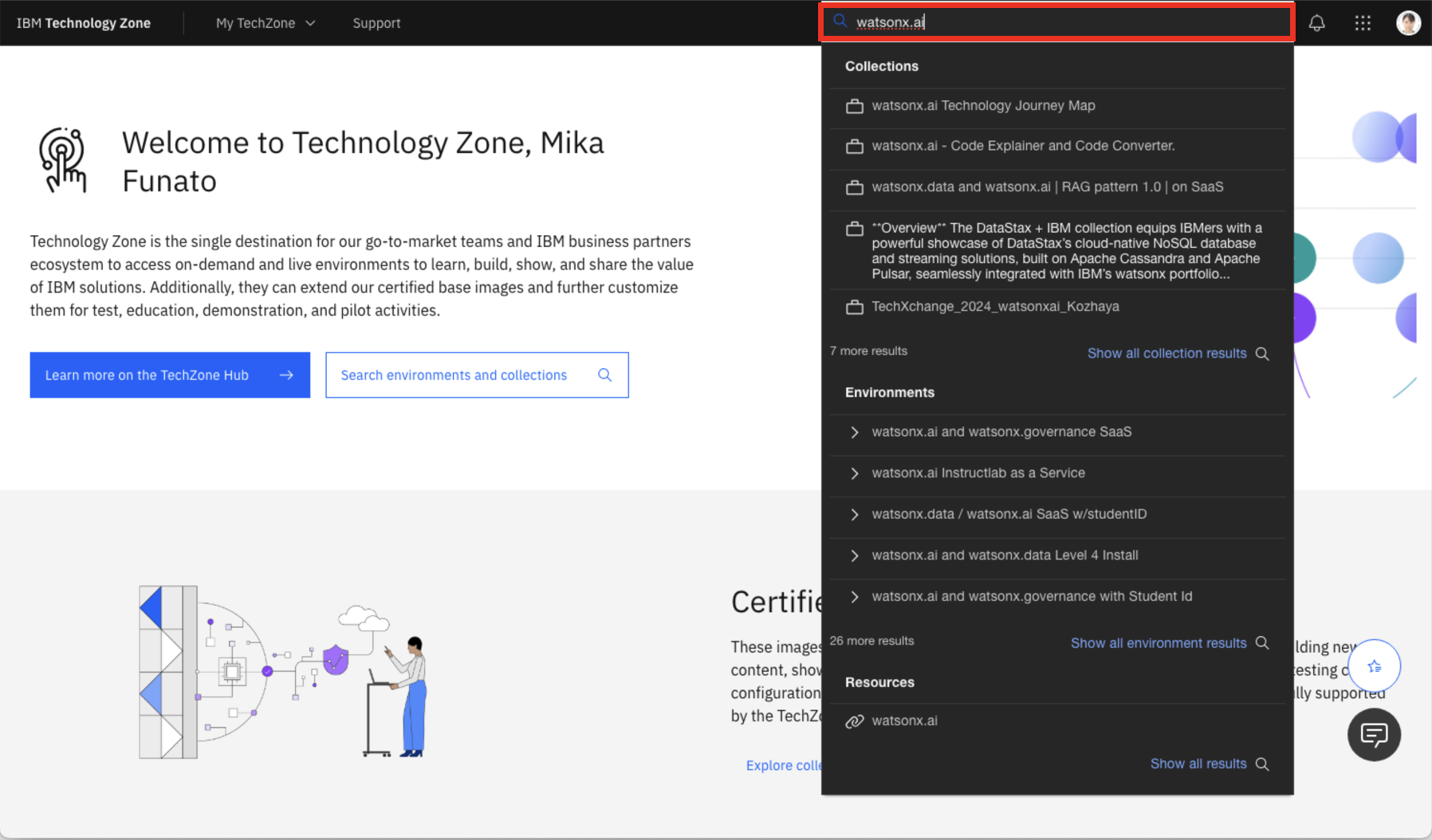Screen dimensions: 1432x840
Task: Click the search magnifier icon in header
Action: click(x=840, y=22)
